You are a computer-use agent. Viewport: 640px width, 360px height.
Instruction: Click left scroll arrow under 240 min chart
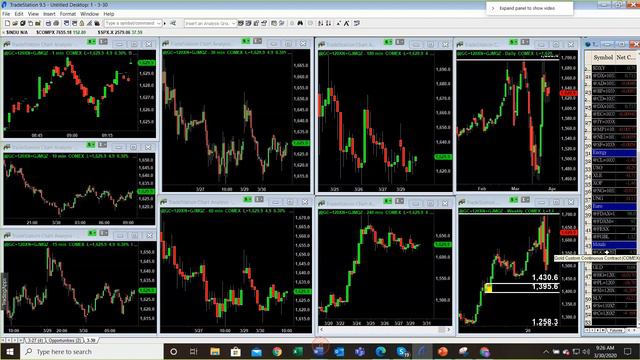click(322, 329)
